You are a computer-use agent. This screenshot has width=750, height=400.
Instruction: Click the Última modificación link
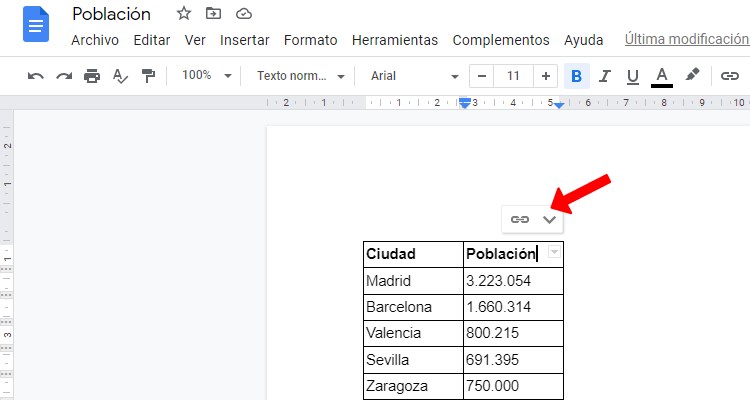tap(686, 40)
